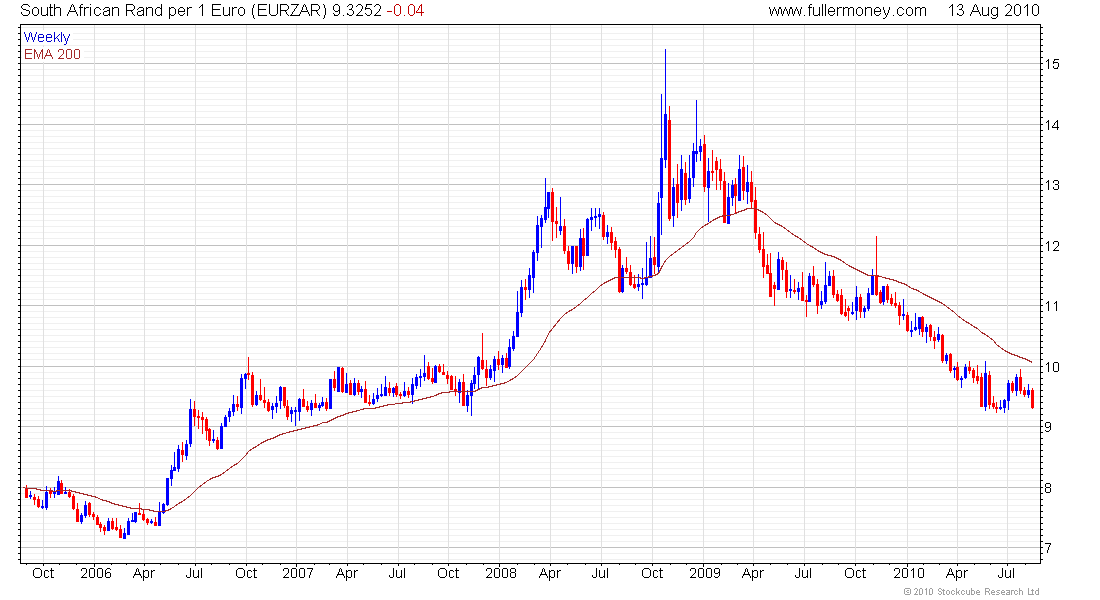Click the x-axis label 2006
Image resolution: width=1100 pixels, height=600 pixels.
pos(95,573)
